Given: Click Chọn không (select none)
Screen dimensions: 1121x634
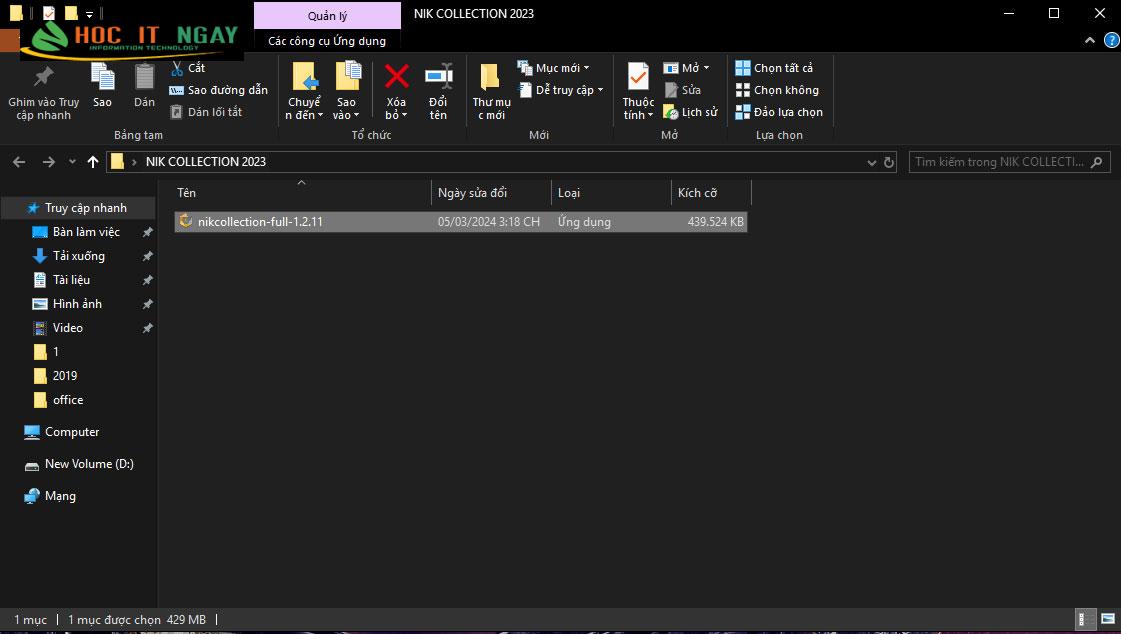Looking at the screenshot, I should click(x=777, y=90).
